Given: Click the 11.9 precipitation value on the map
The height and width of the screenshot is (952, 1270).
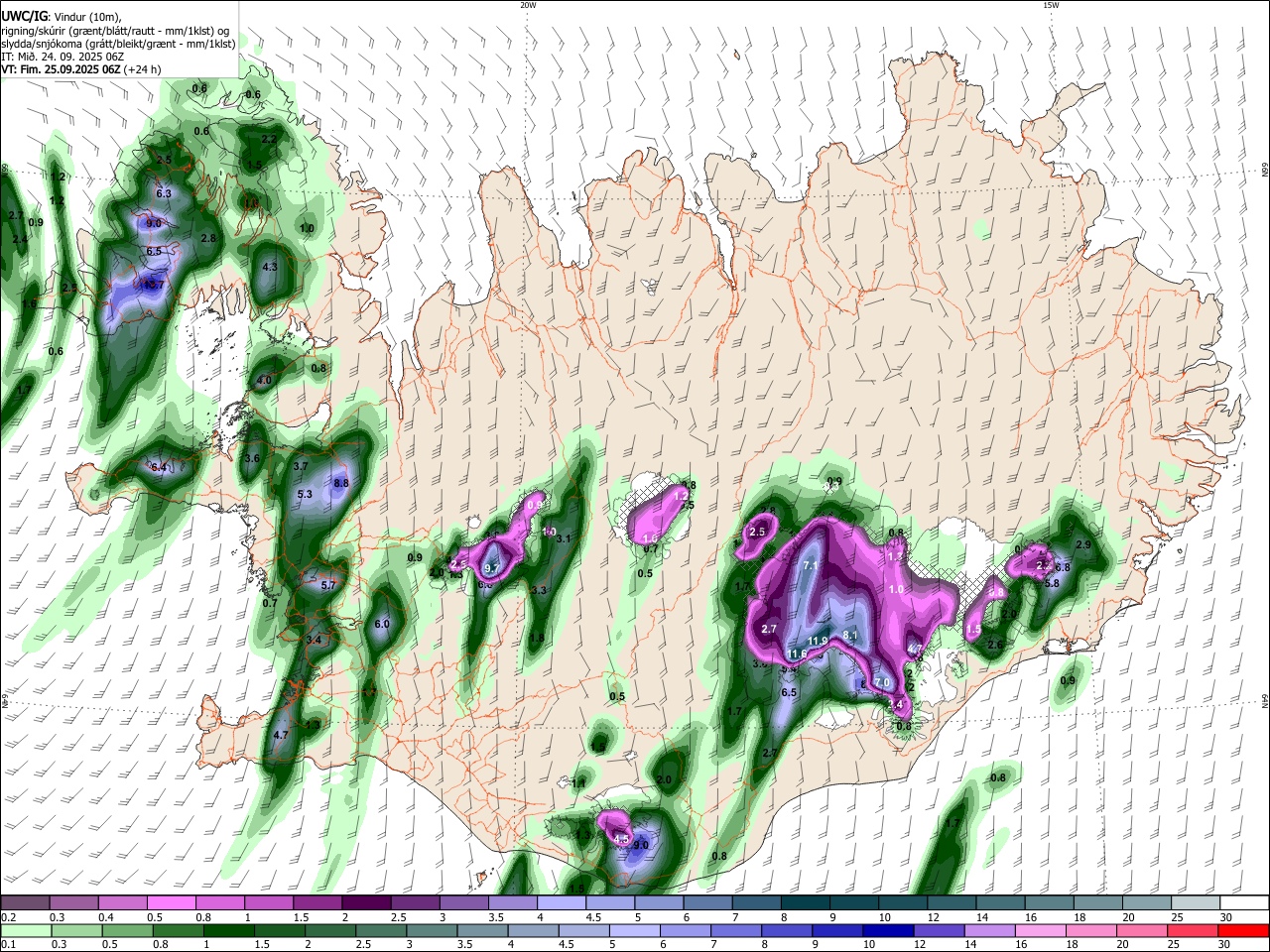Looking at the screenshot, I should 818,641.
